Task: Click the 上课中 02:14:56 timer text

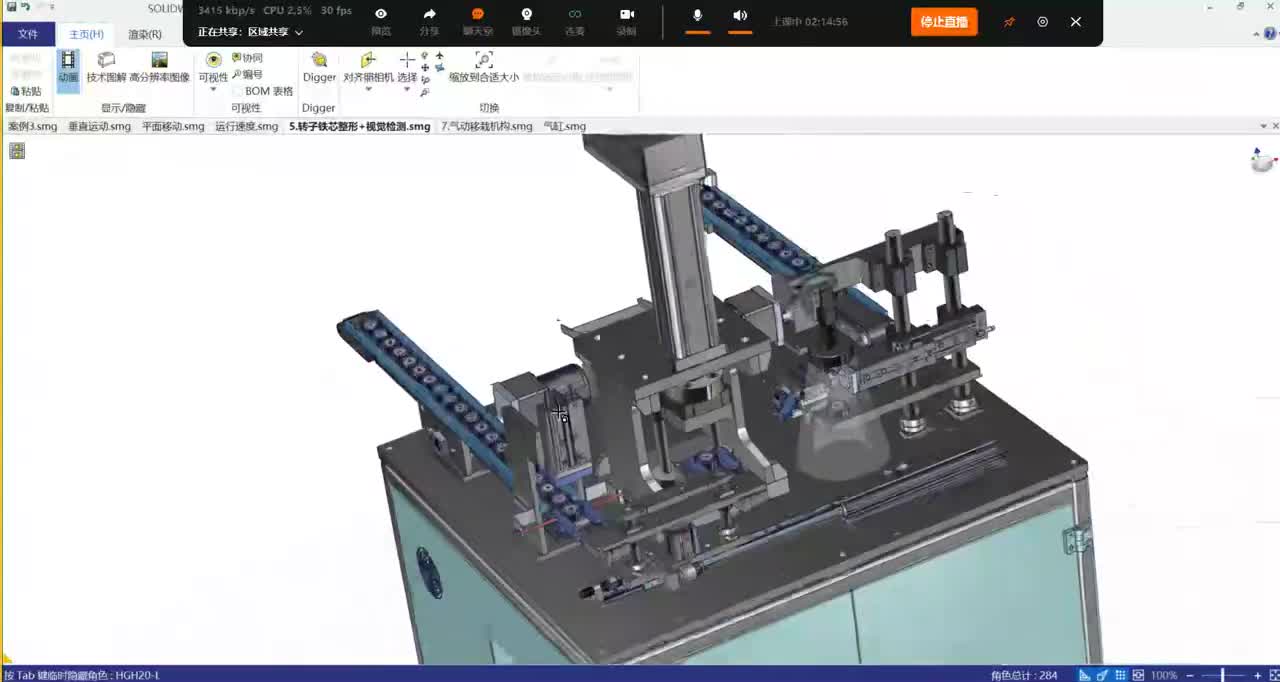Action: [810, 21]
